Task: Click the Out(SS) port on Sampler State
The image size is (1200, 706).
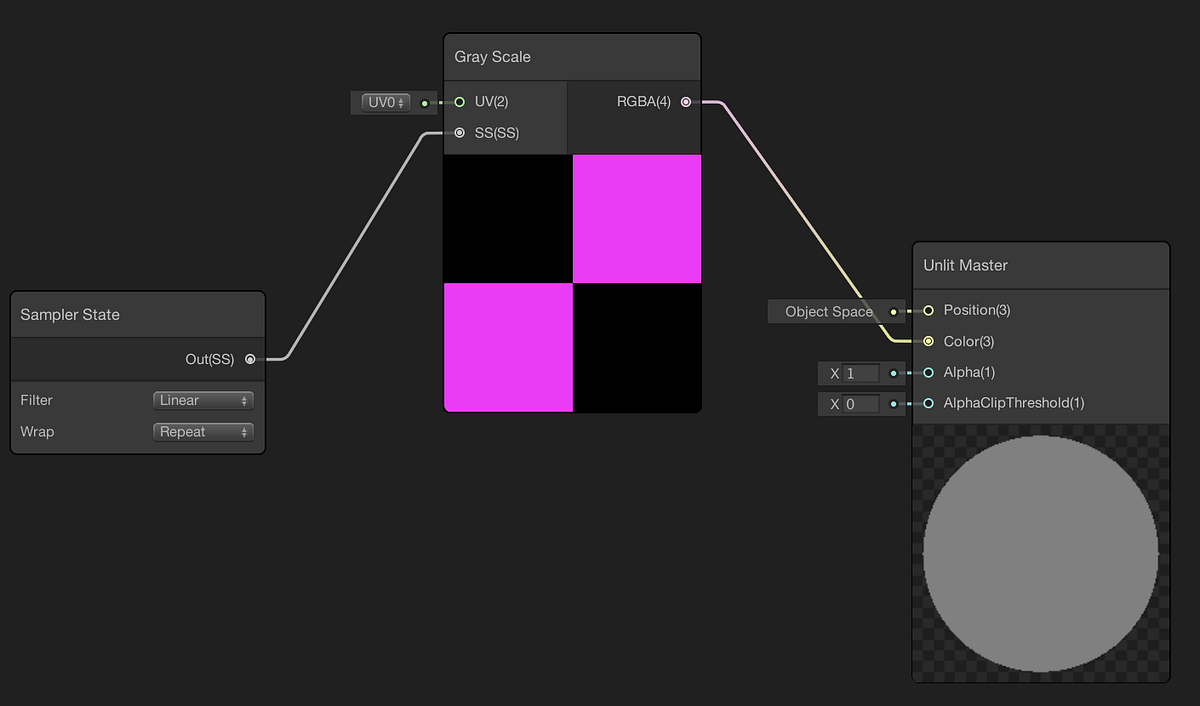Action: coord(250,359)
